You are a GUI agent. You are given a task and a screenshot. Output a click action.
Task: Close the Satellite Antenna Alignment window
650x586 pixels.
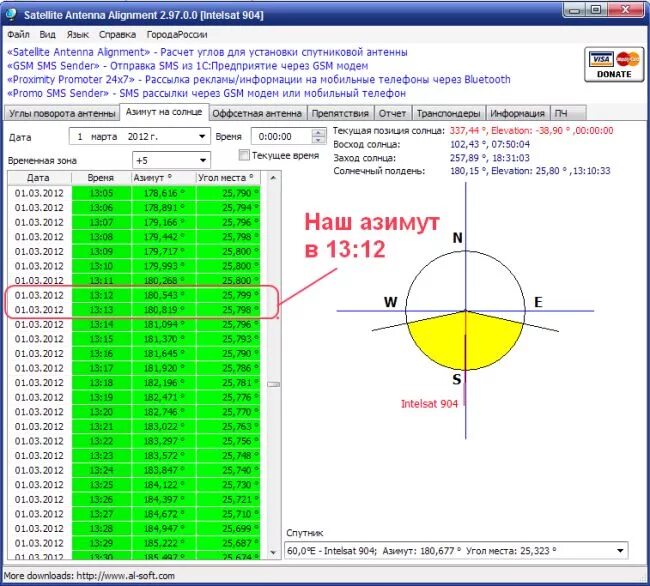tap(625, 10)
